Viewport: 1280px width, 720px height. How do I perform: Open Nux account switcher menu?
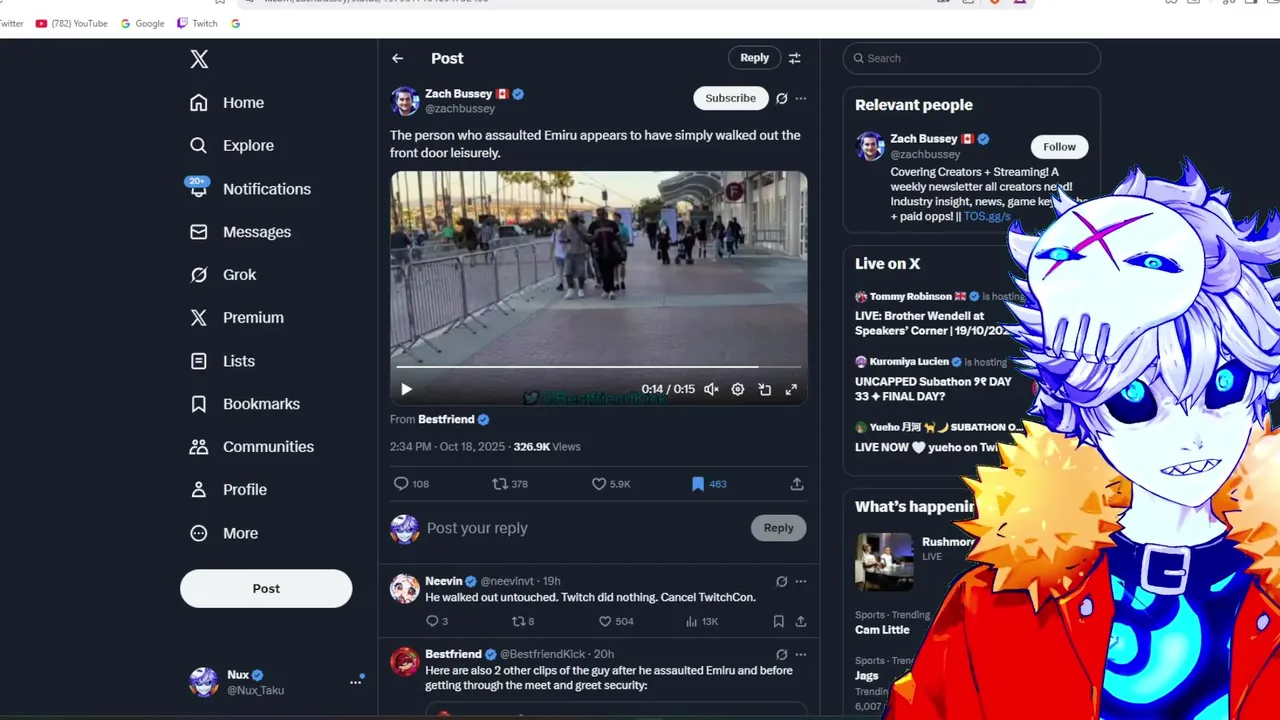pyautogui.click(x=275, y=682)
